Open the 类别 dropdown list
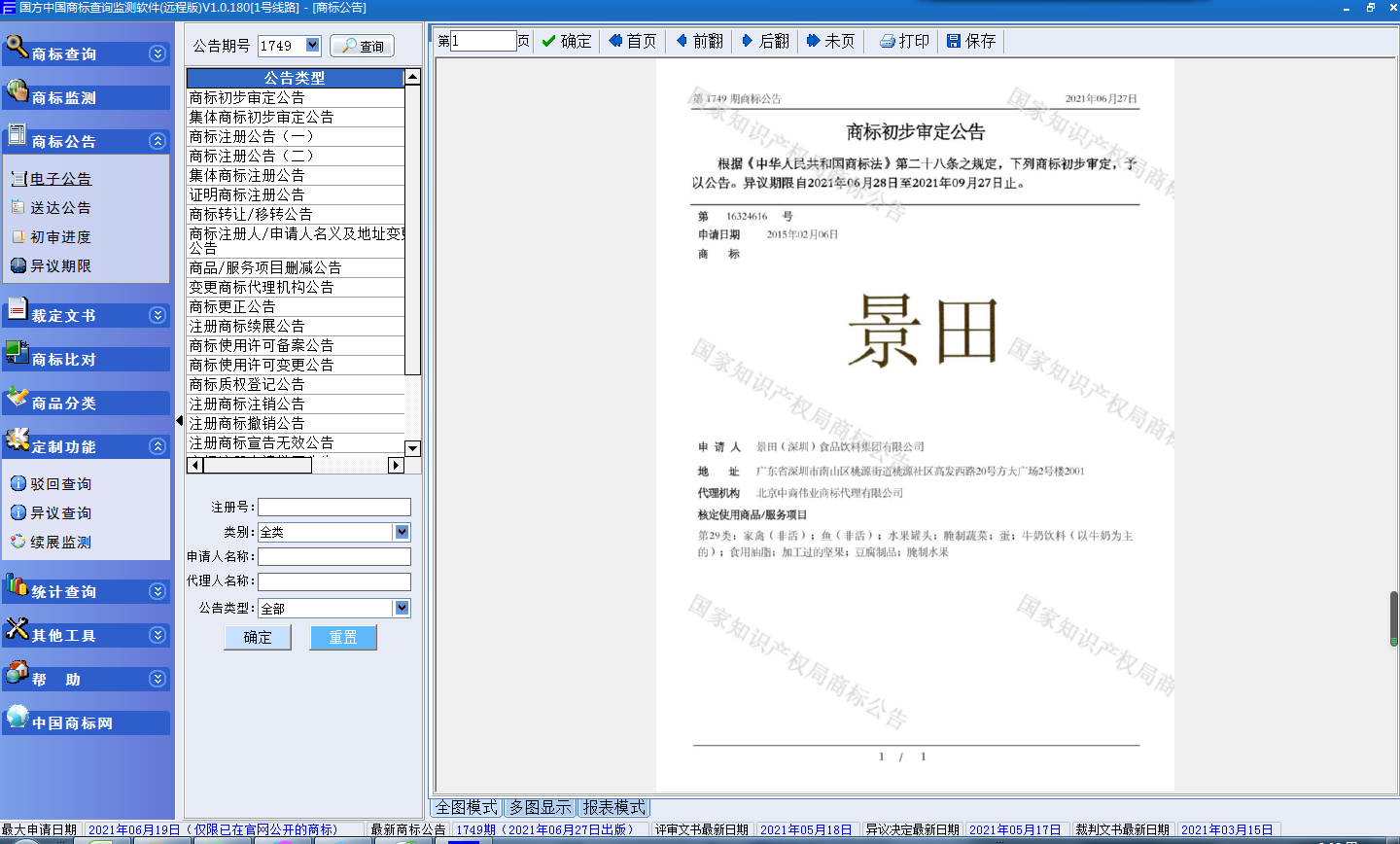 click(402, 532)
